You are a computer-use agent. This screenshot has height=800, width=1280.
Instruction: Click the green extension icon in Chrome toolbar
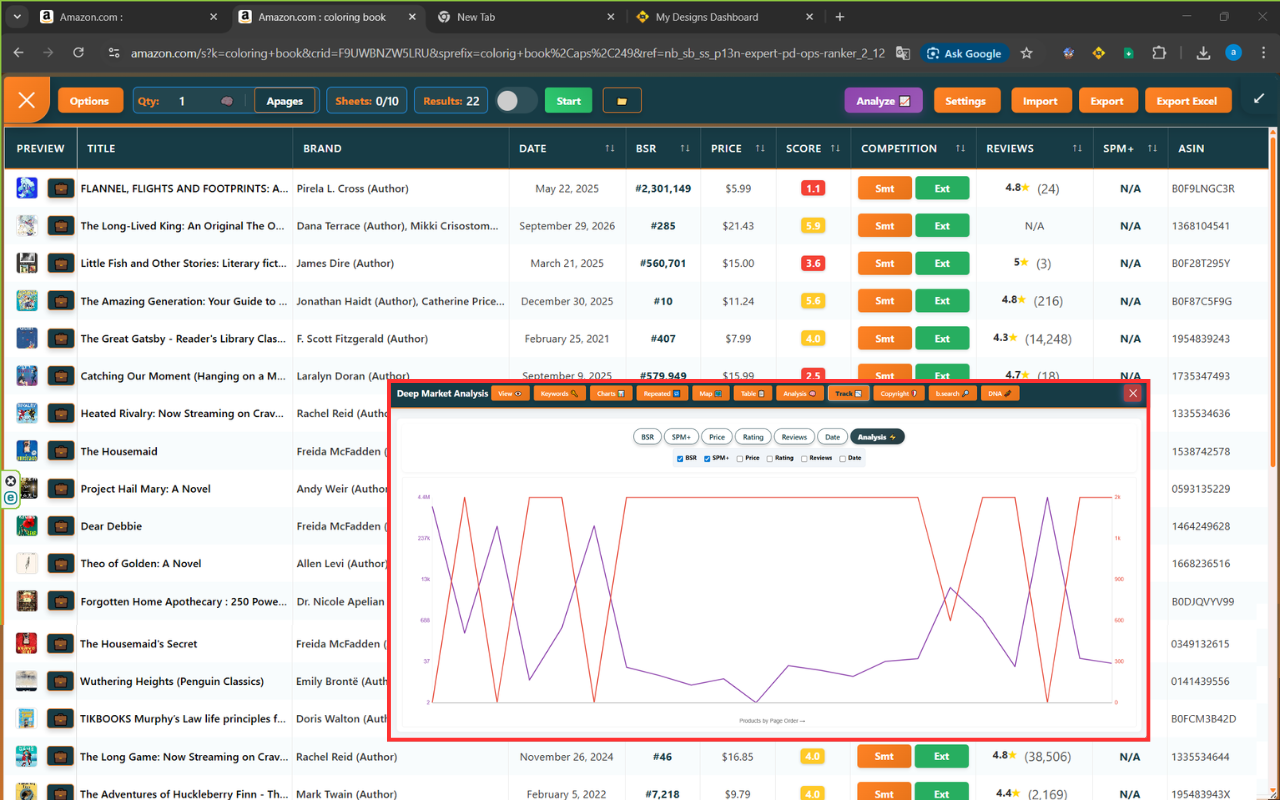[x=1128, y=53]
